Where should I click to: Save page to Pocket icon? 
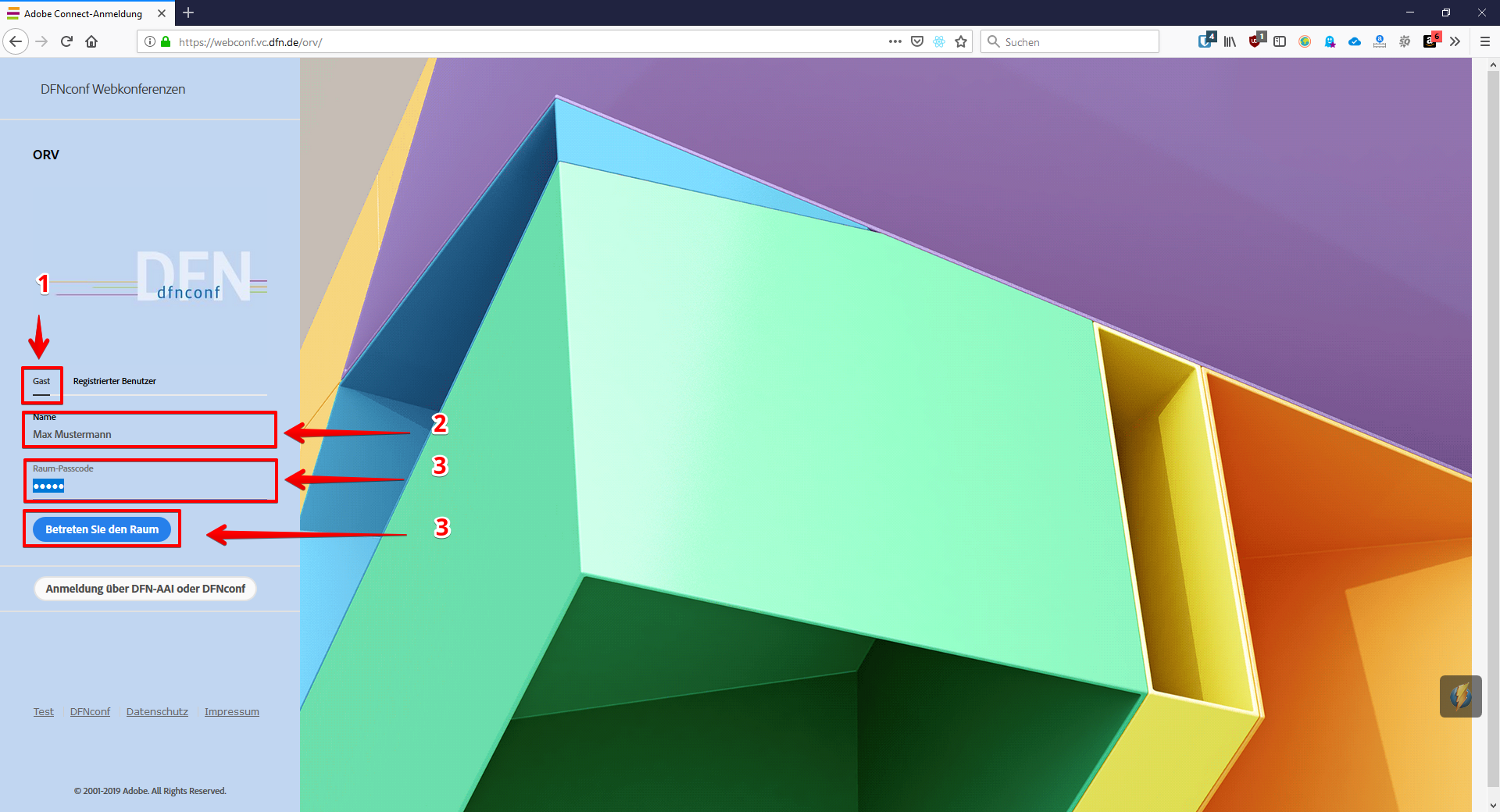click(917, 41)
